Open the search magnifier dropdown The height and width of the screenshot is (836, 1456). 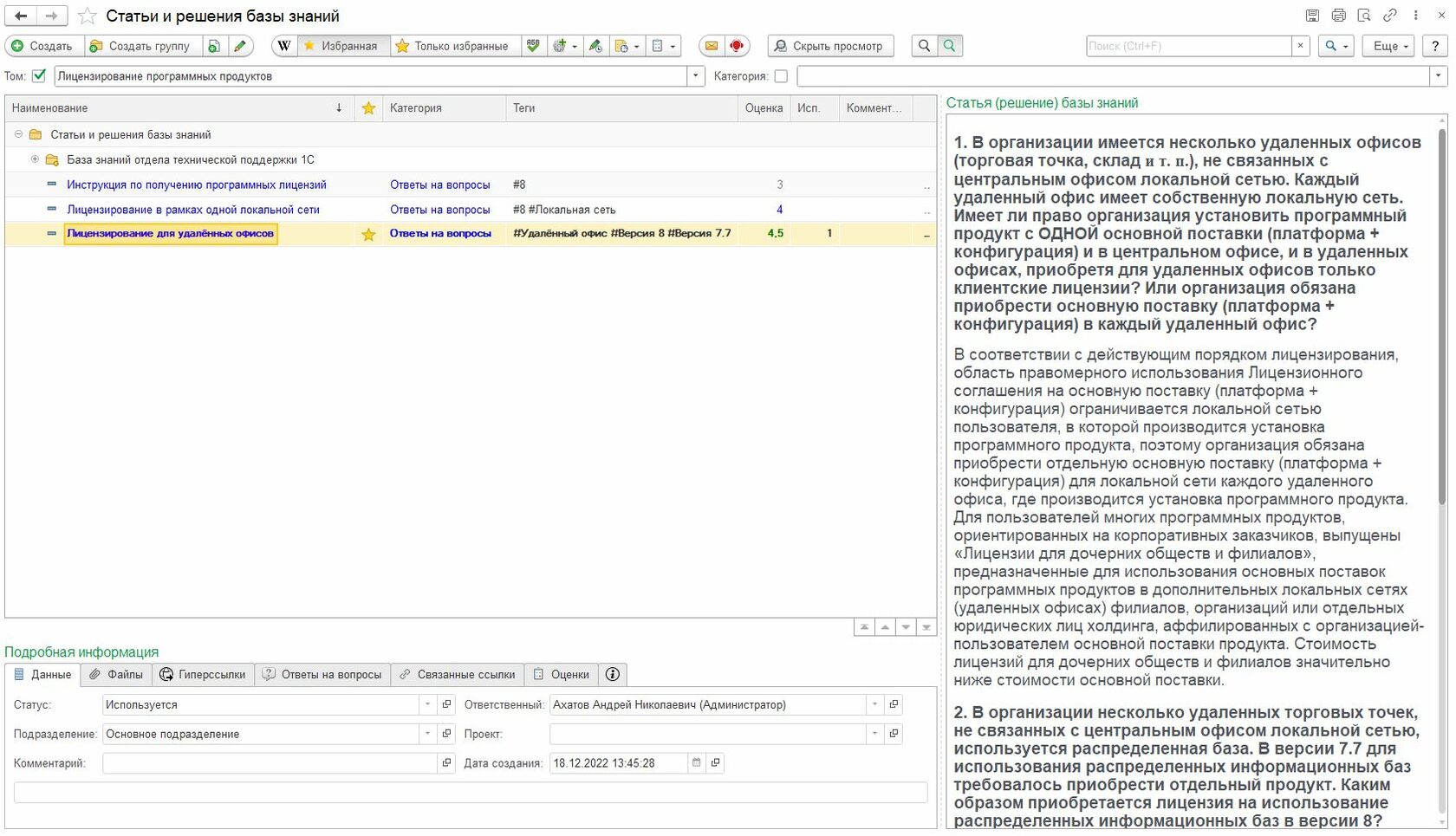coord(1336,46)
